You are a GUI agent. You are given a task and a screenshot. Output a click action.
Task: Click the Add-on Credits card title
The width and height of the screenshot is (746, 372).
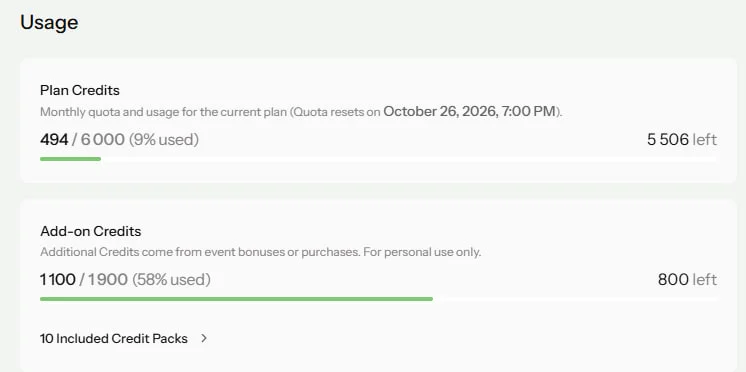90,231
